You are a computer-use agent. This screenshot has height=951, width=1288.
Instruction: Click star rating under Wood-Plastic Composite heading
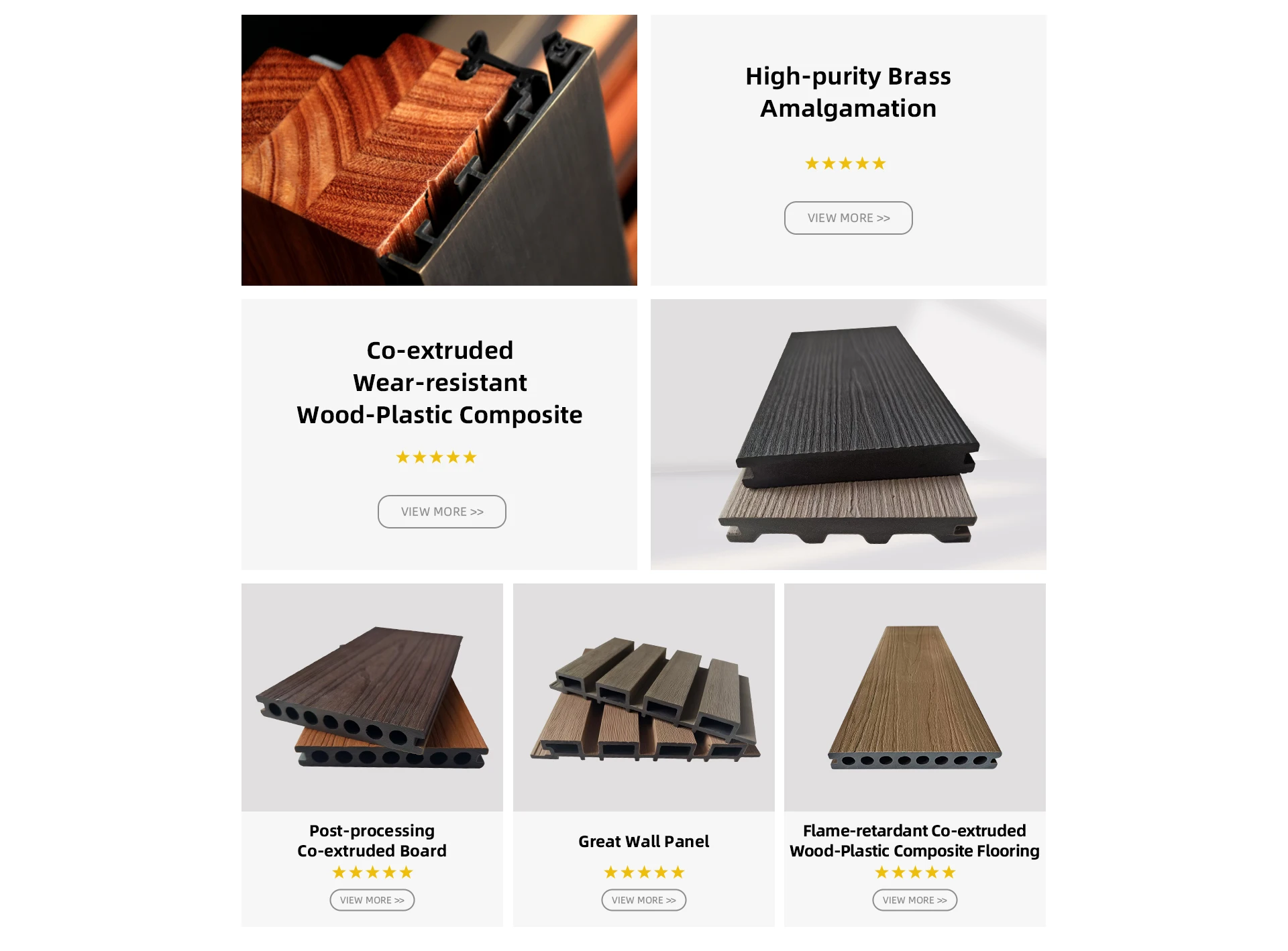point(436,457)
